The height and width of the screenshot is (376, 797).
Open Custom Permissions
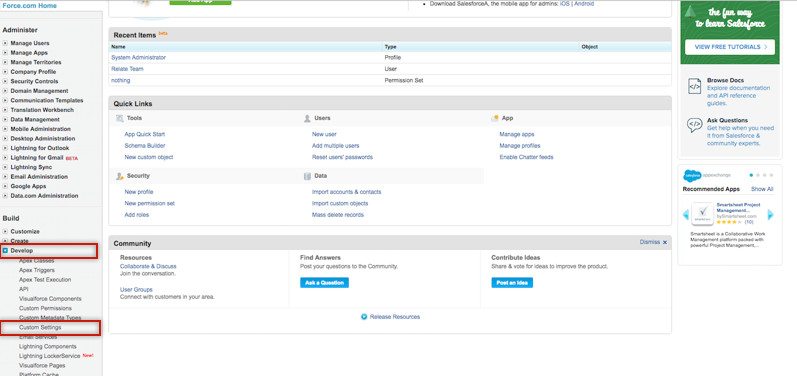(x=45, y=308)
